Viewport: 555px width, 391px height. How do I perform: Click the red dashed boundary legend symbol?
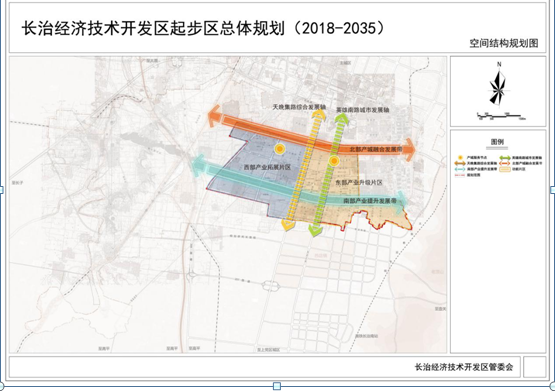(460, 175)
